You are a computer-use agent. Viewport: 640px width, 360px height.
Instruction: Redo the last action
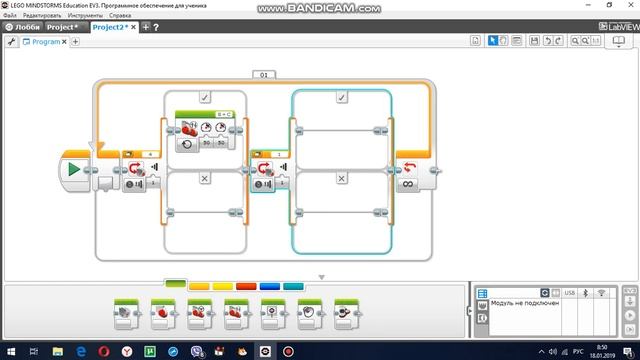pyautogui.click(x=558, y=40)
